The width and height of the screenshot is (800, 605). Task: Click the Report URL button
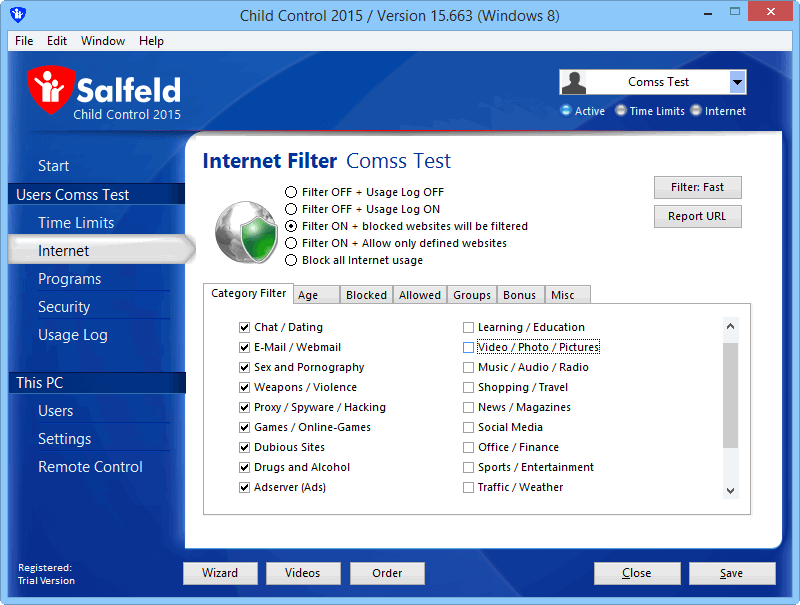[697, 216]
